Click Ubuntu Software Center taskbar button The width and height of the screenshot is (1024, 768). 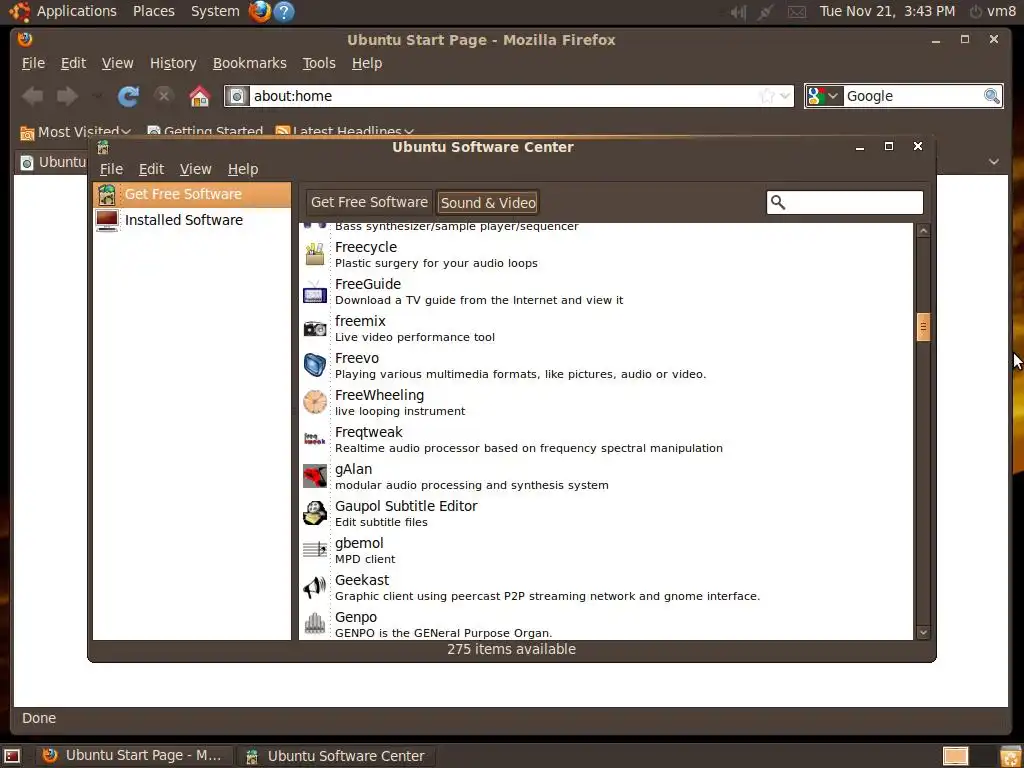point(336,756)
